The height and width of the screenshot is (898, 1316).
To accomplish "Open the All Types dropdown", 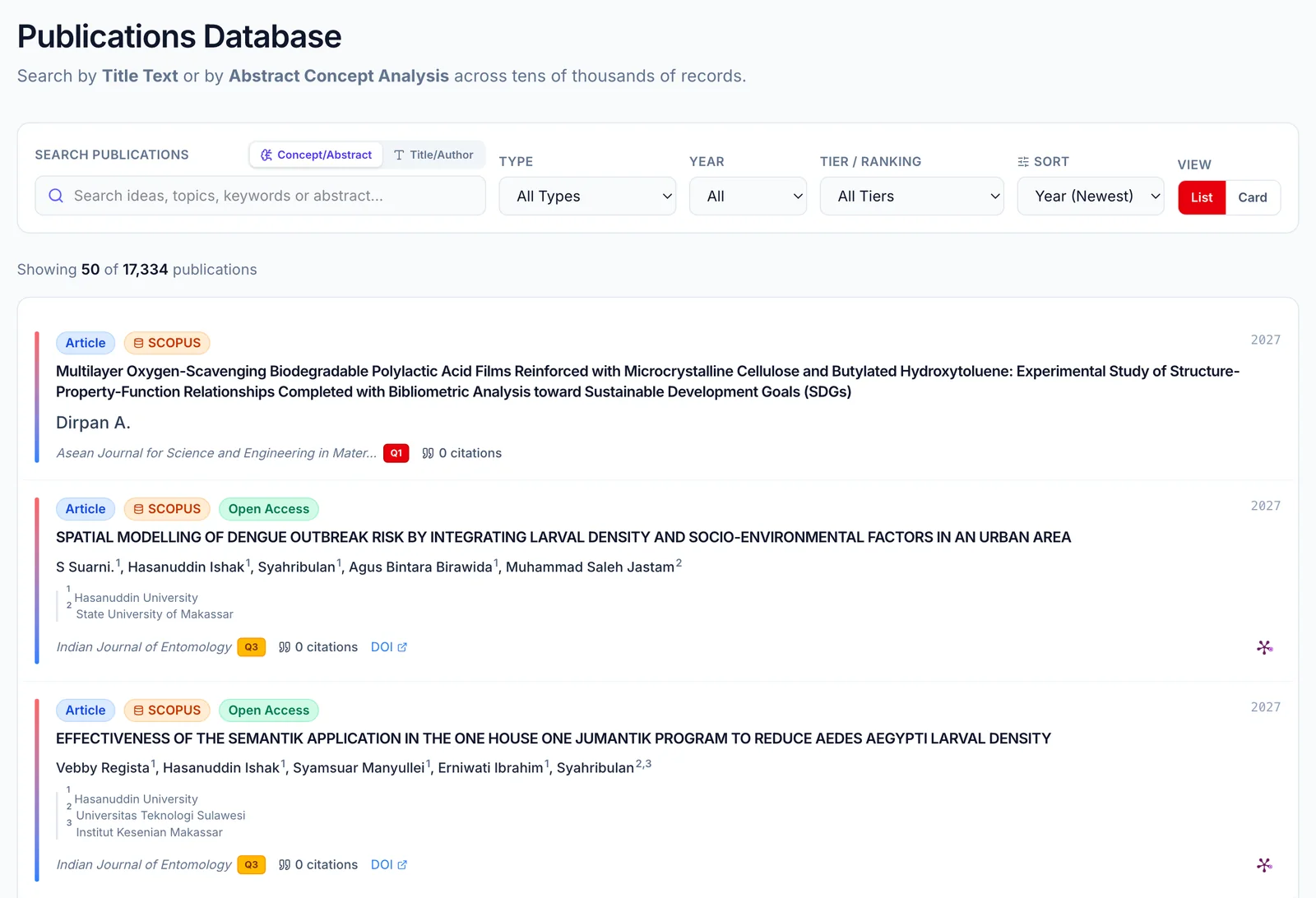I will [587, 196].
